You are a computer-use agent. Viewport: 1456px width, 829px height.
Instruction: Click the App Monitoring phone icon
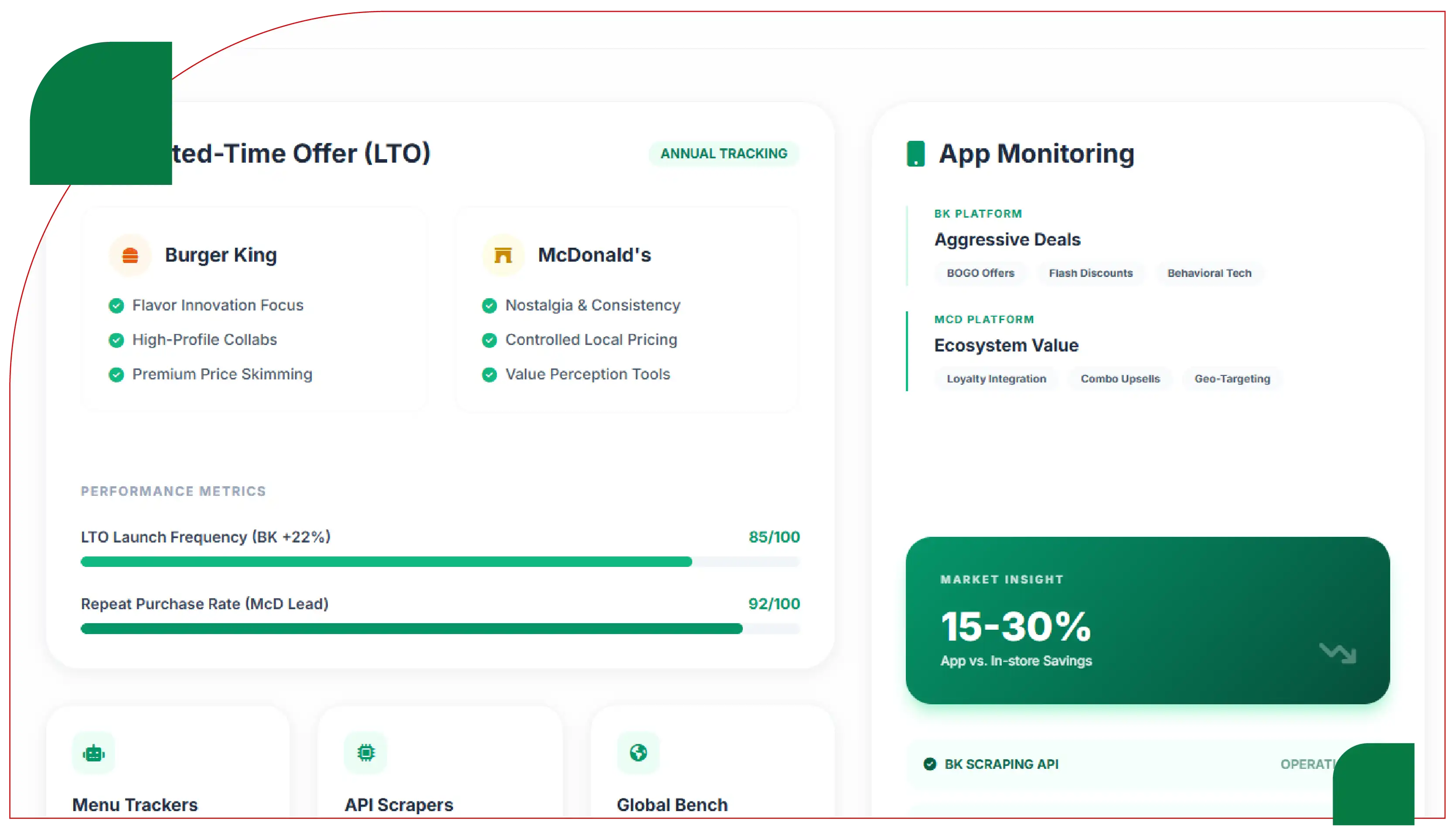pyautogui.click(x=915, y=154)
